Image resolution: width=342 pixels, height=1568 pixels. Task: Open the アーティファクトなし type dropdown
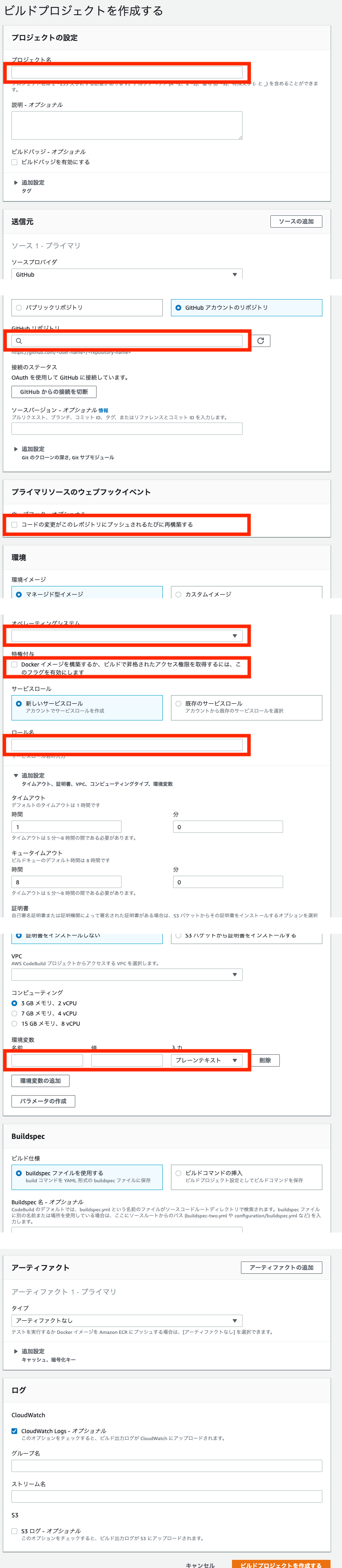click(127, 1320)
